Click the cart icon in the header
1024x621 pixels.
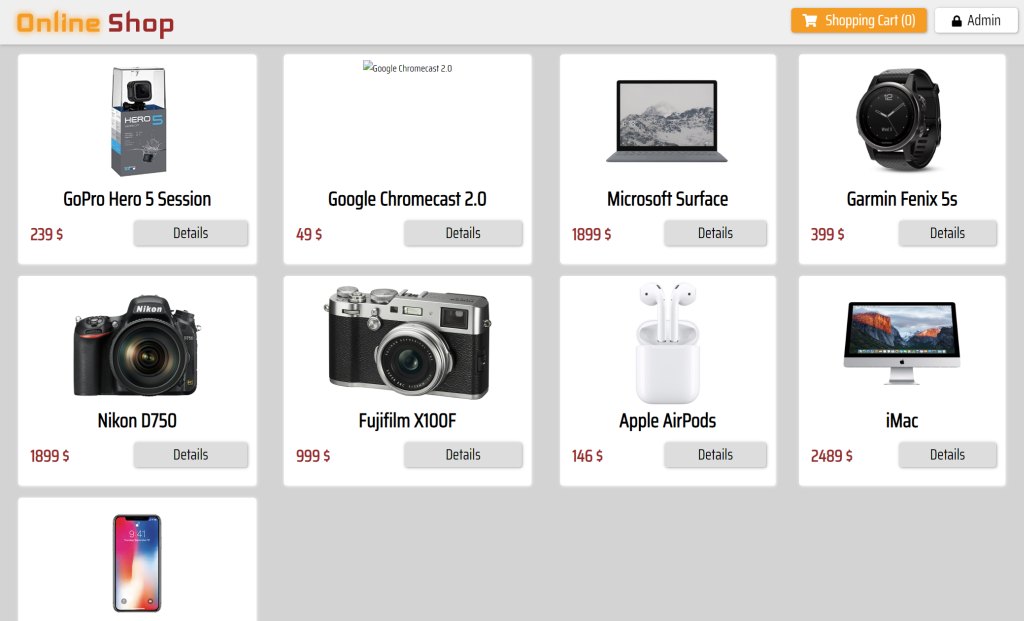pos(811,20)
